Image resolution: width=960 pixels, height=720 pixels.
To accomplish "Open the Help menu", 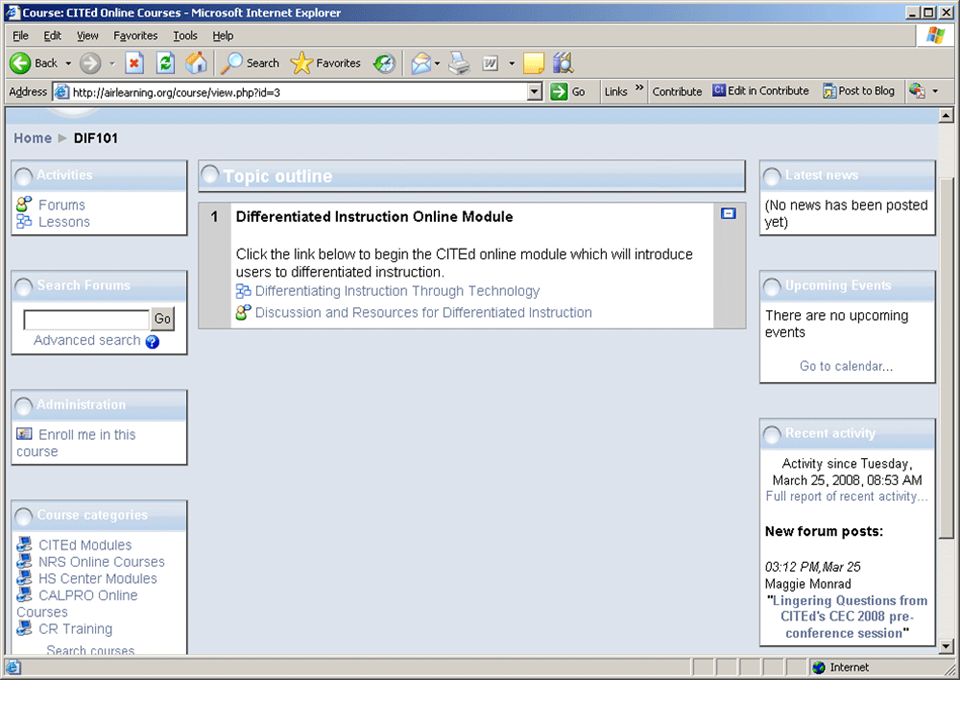I will click(x=223, y=36).
